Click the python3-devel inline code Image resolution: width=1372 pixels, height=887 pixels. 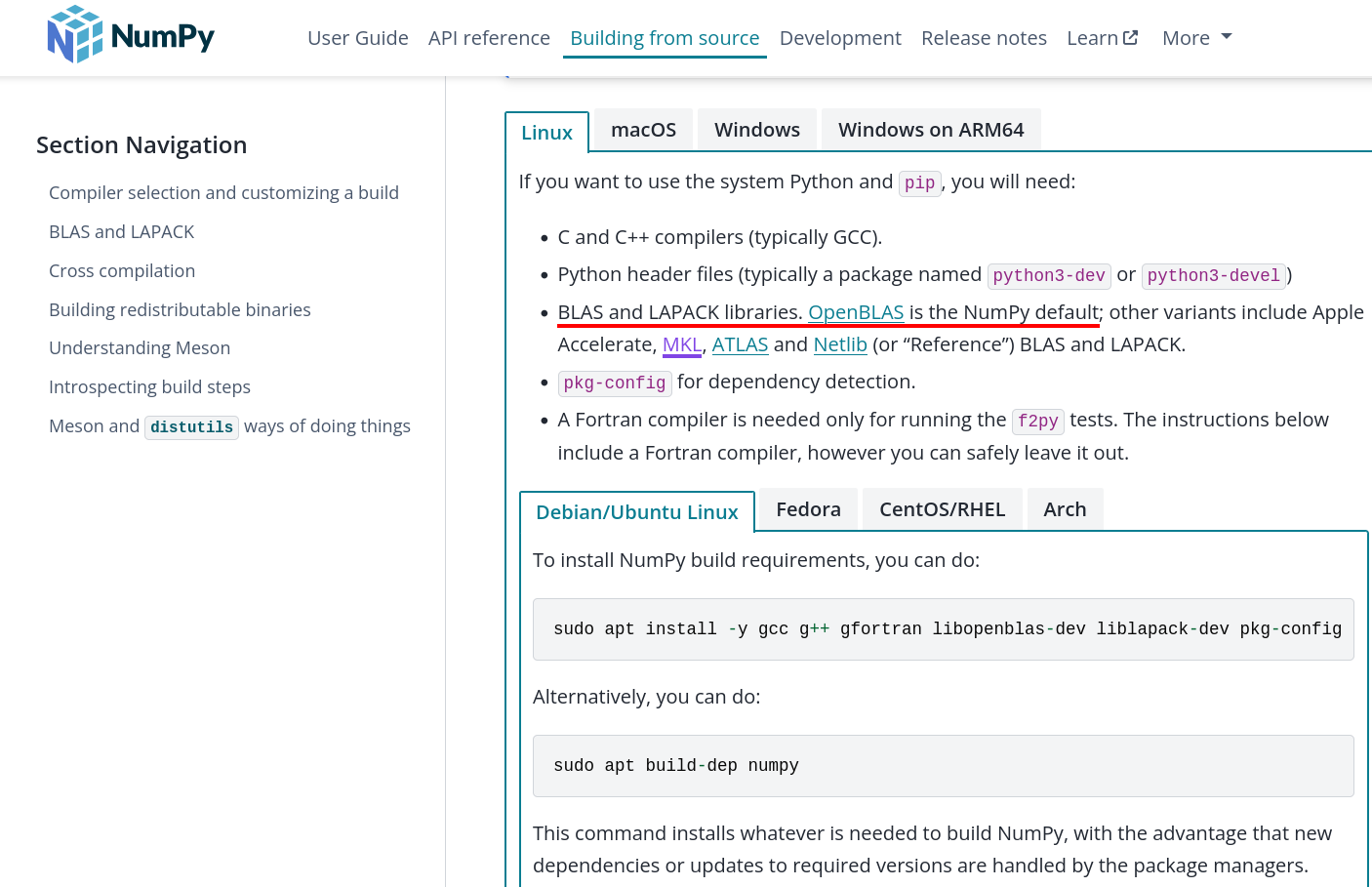point(1213,276)
